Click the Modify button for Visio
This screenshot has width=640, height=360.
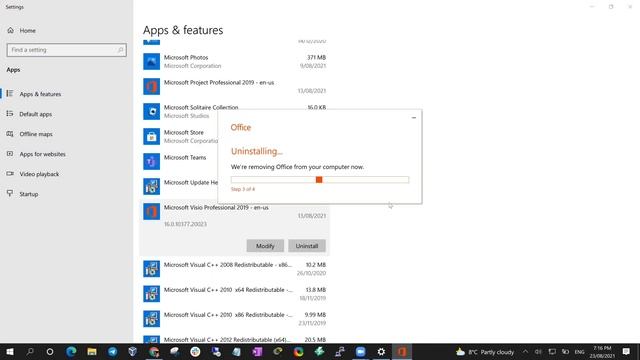(265, 246)
